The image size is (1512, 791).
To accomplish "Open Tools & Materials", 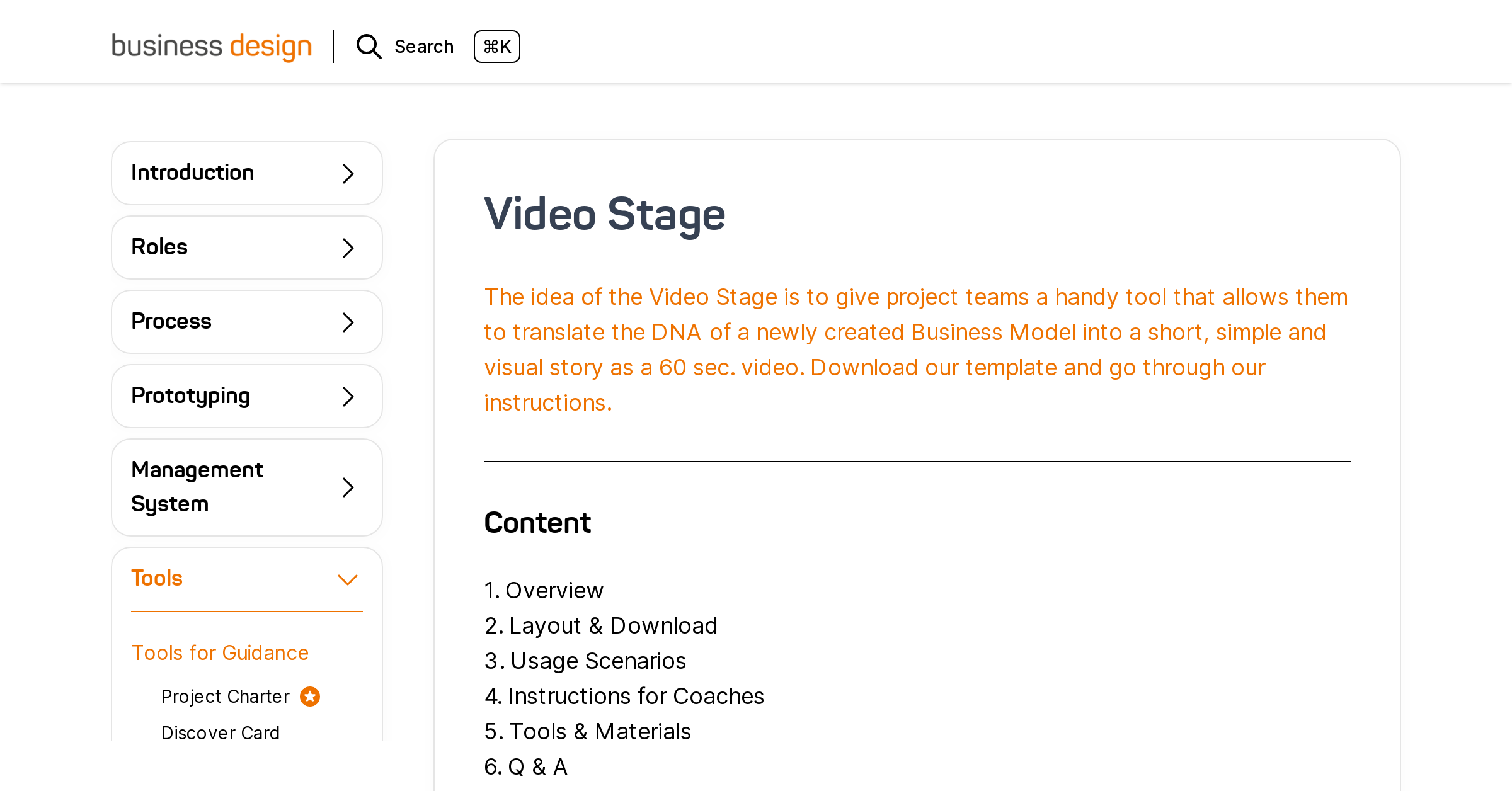I will (600, 731).
